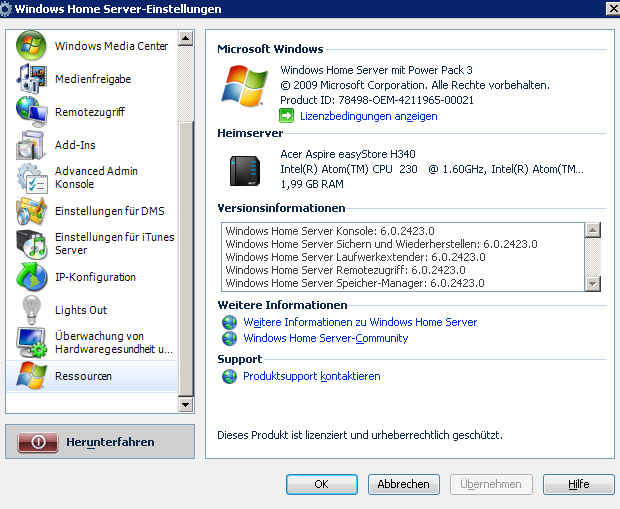Click the title bar gear icon
The width and height of the screenshot is (620, 509).
6,9
